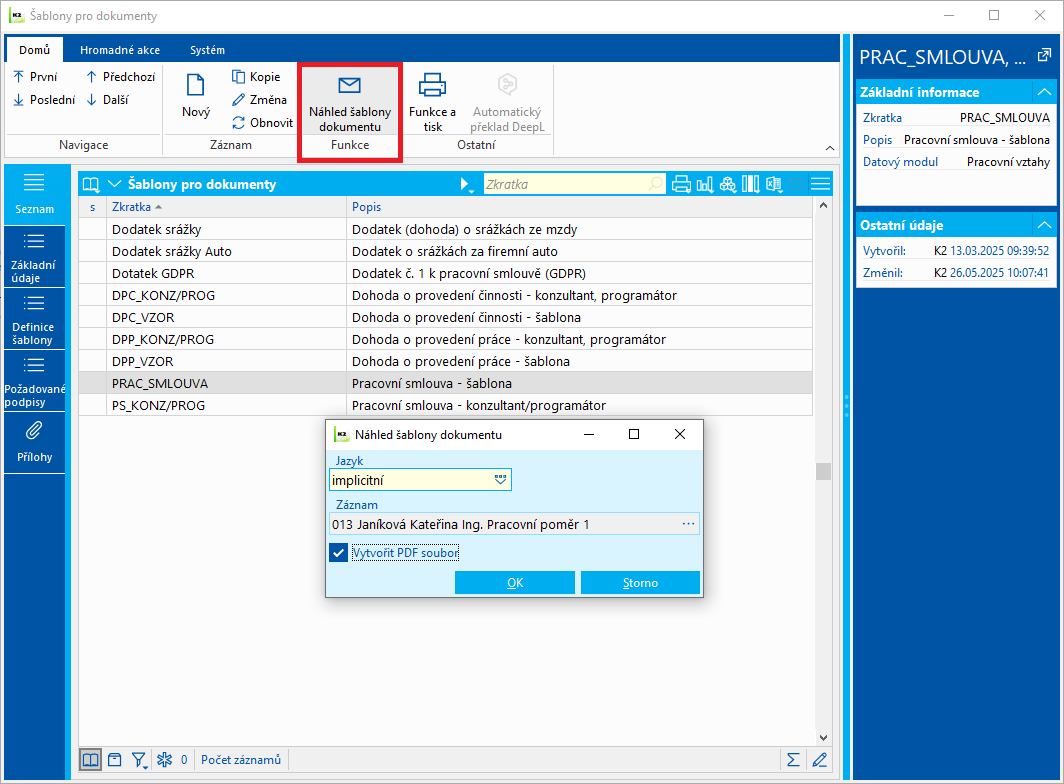Screen dimensions: 1064x784
Task: Select the DPP_KONZ/PROG row
Action: [445, 339]
